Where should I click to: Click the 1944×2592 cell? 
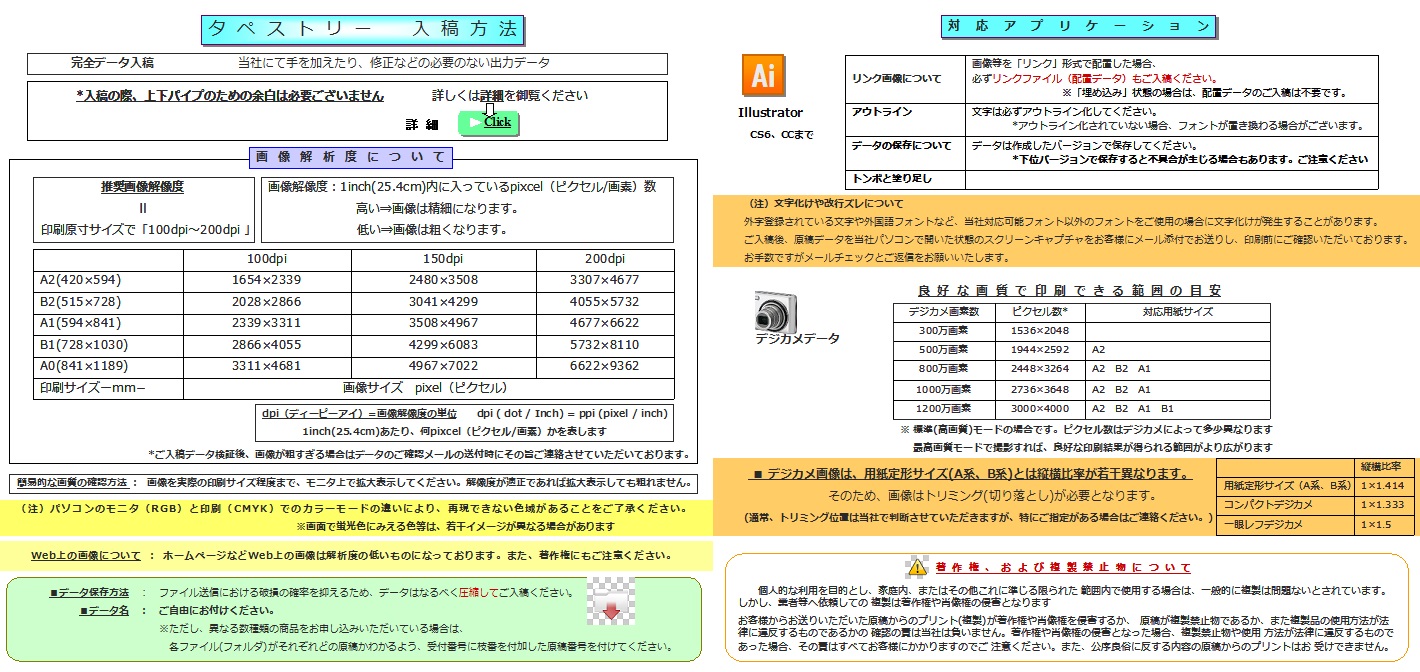1040,351
